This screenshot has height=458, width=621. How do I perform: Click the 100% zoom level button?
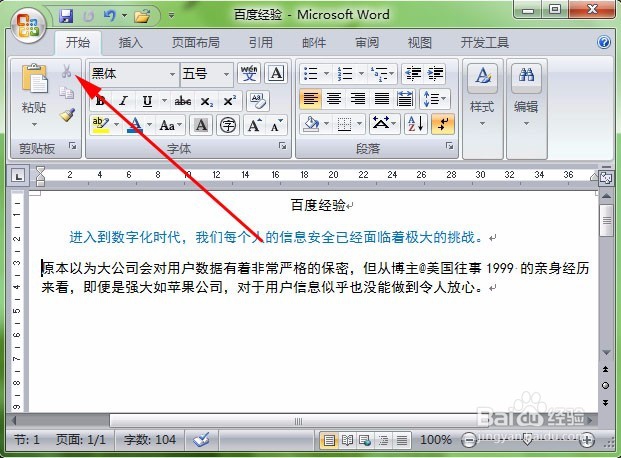435,439
